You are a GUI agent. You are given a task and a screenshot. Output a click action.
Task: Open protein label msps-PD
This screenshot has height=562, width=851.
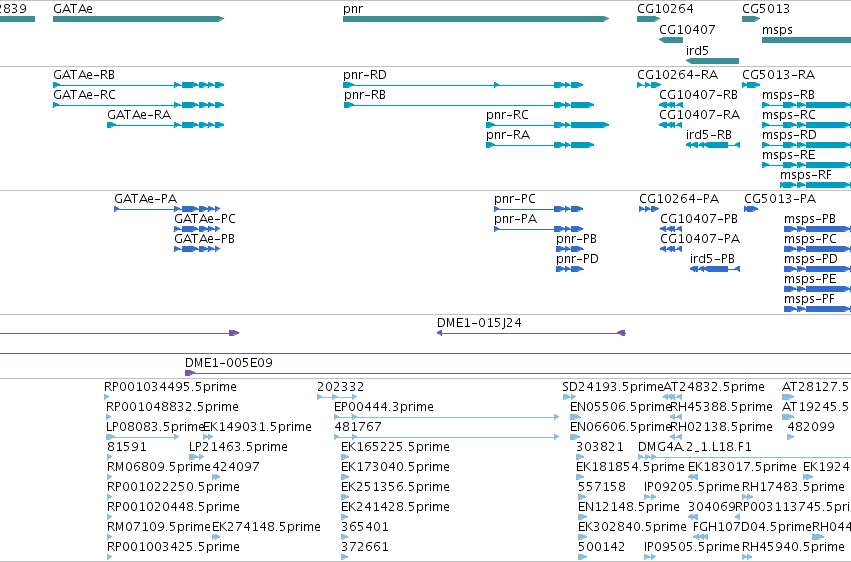[811, 259]
